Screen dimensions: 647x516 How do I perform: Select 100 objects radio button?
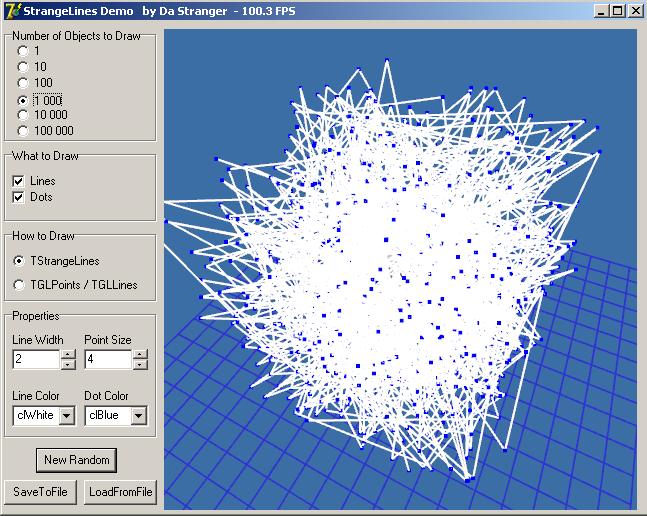23,83
